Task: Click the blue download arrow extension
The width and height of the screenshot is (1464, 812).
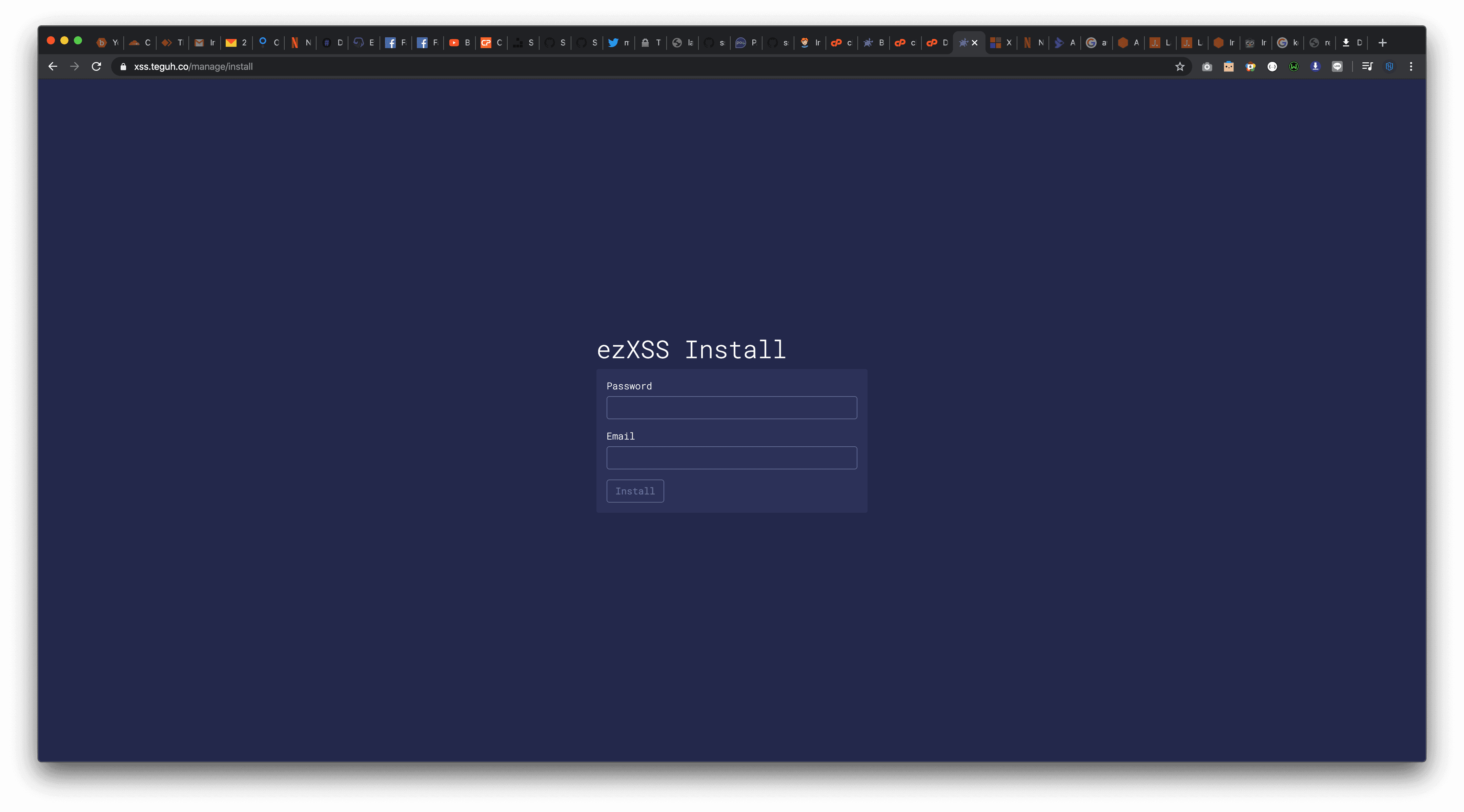Action: coord(1315,66)
